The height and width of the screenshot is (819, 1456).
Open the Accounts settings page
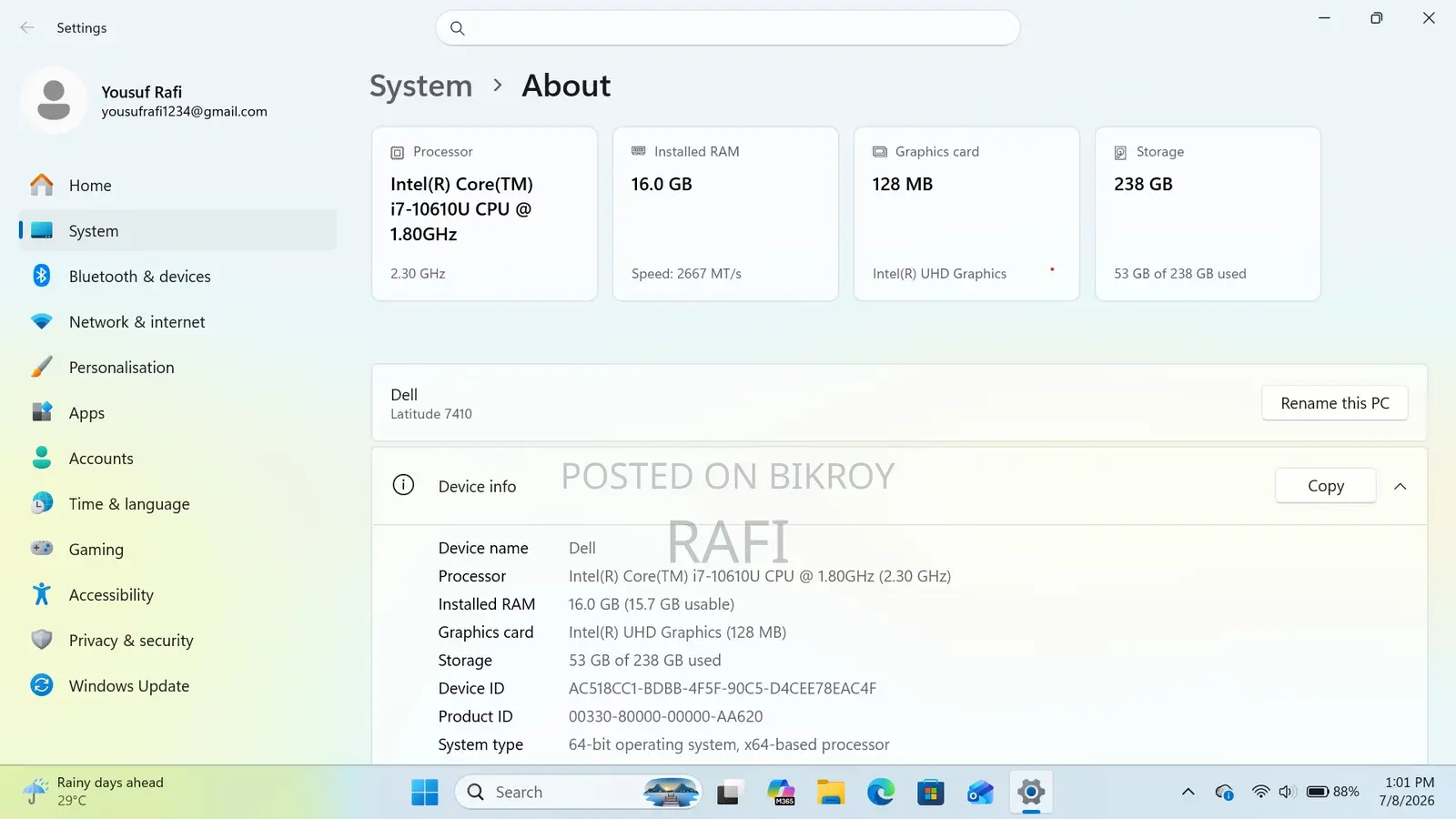point(177,458)
